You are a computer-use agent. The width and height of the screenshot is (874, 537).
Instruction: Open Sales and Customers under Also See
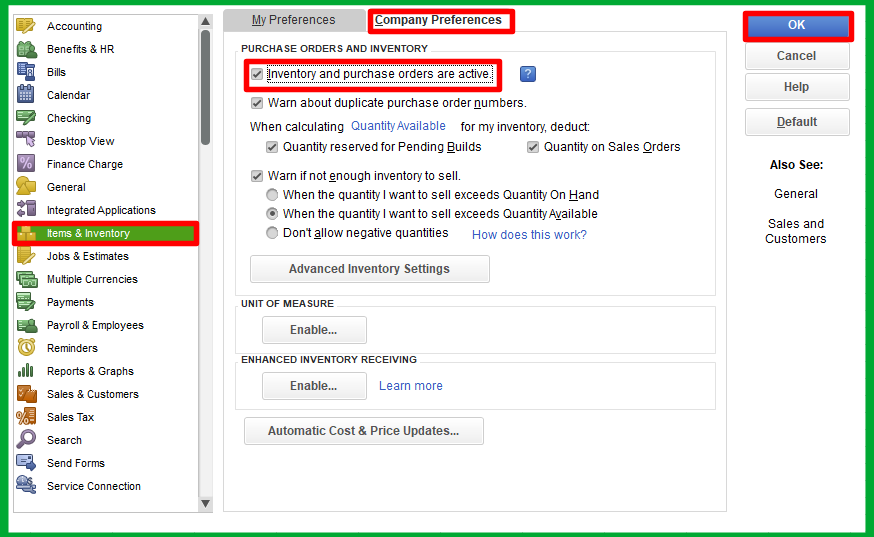coord(796,231)
